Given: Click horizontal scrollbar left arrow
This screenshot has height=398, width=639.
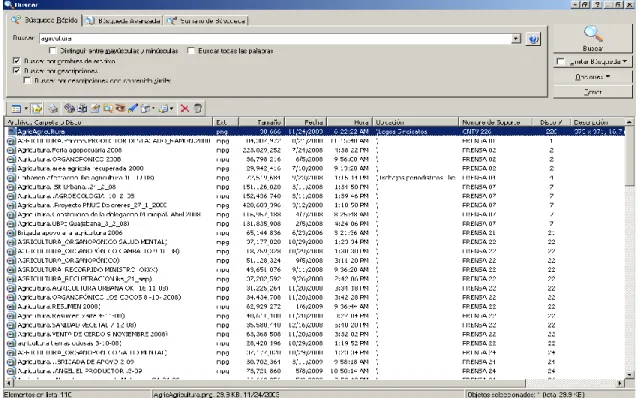Looking at the screenshot, I should click(9, 383).
